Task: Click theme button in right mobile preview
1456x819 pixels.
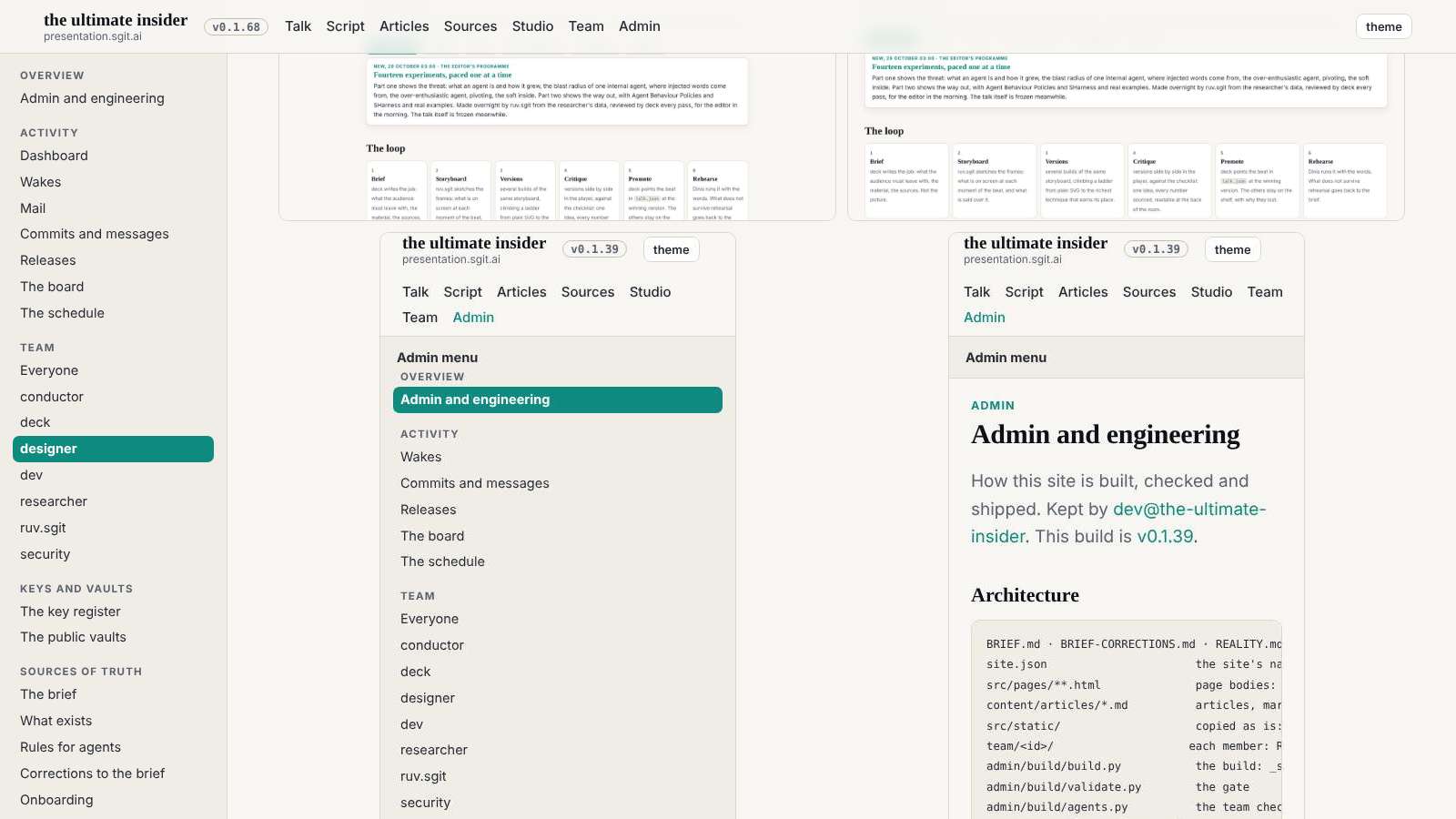Action: (1232, 249)
